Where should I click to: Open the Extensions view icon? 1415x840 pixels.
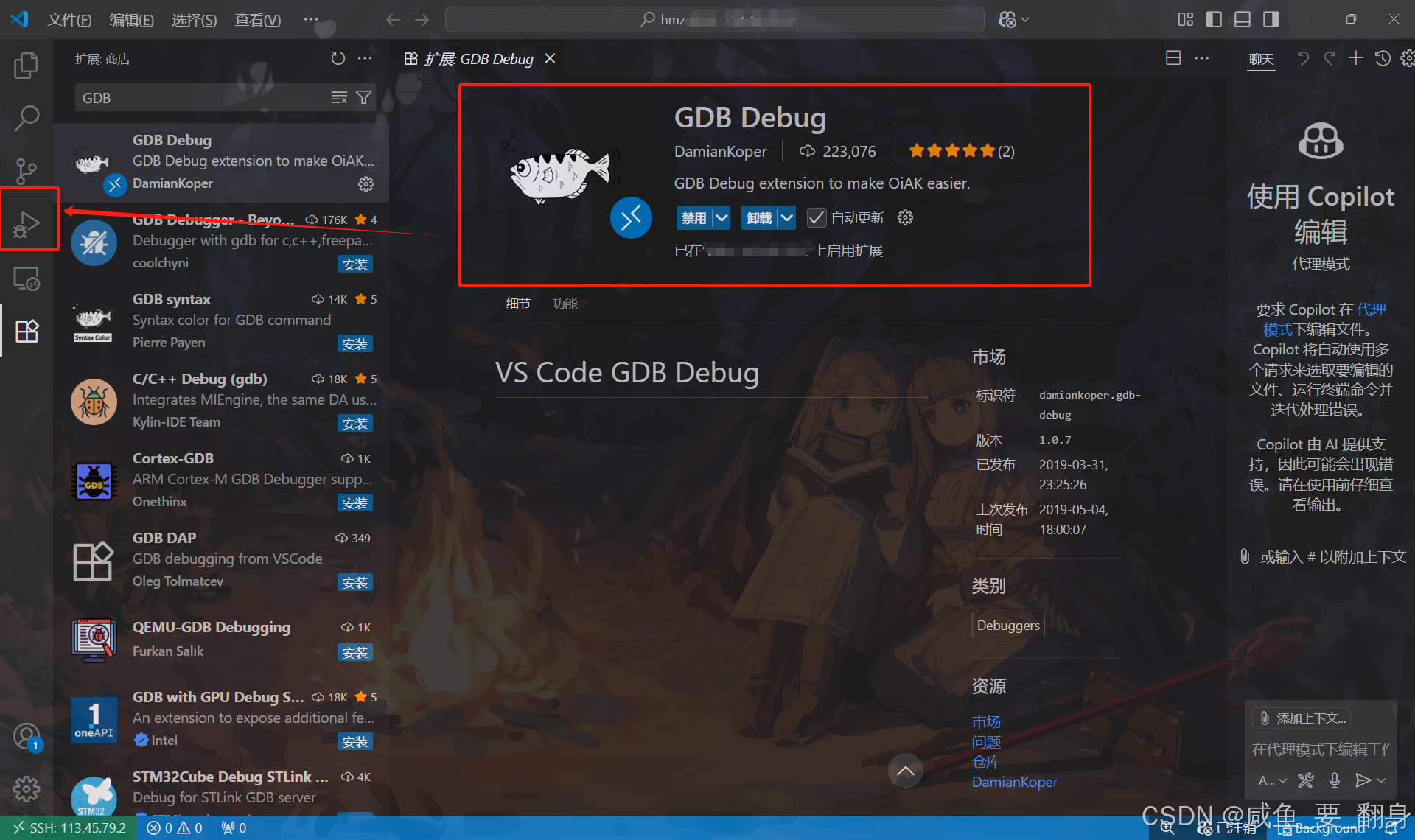coord(27,331)
